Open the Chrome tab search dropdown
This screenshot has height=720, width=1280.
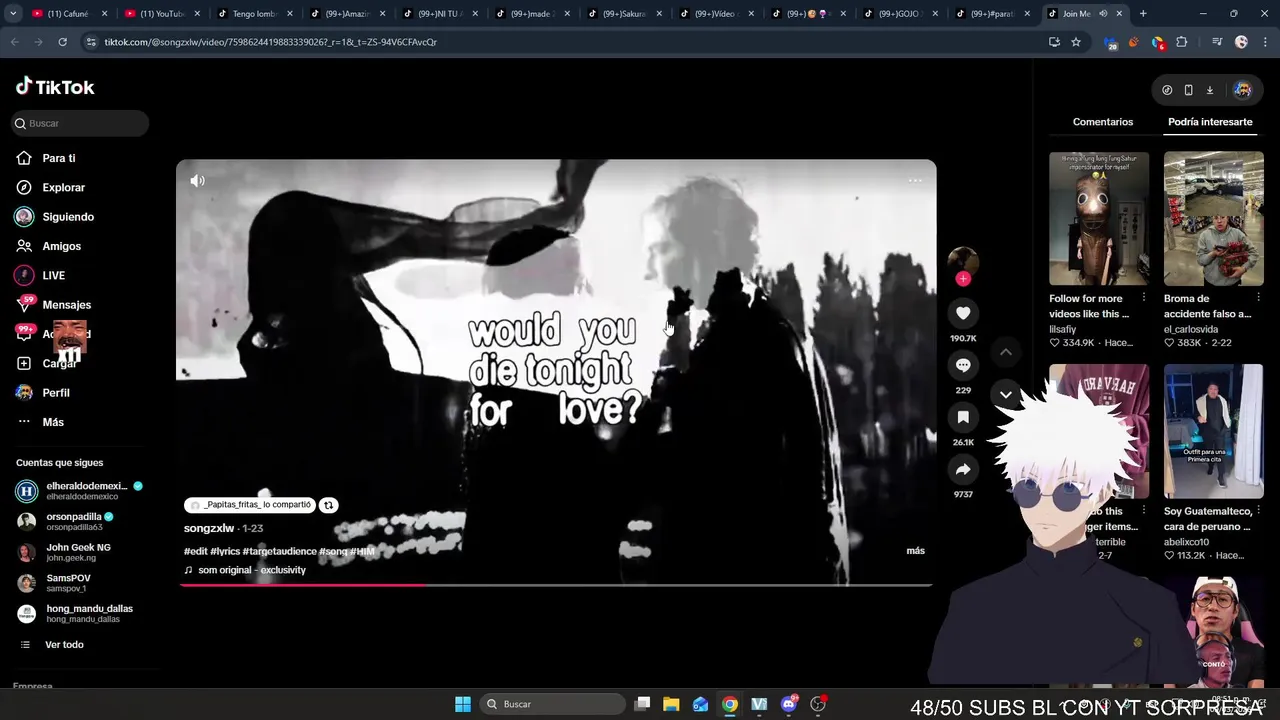[13, 14]
